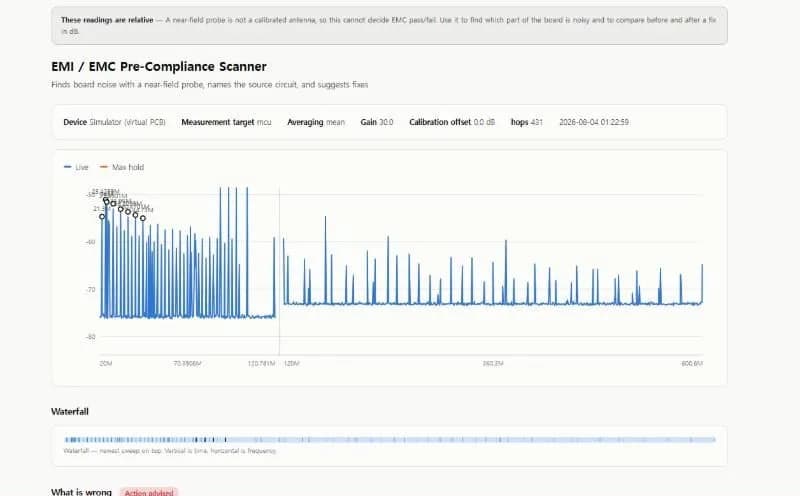Click the hops 431 counter

click(x=527, y=122)
